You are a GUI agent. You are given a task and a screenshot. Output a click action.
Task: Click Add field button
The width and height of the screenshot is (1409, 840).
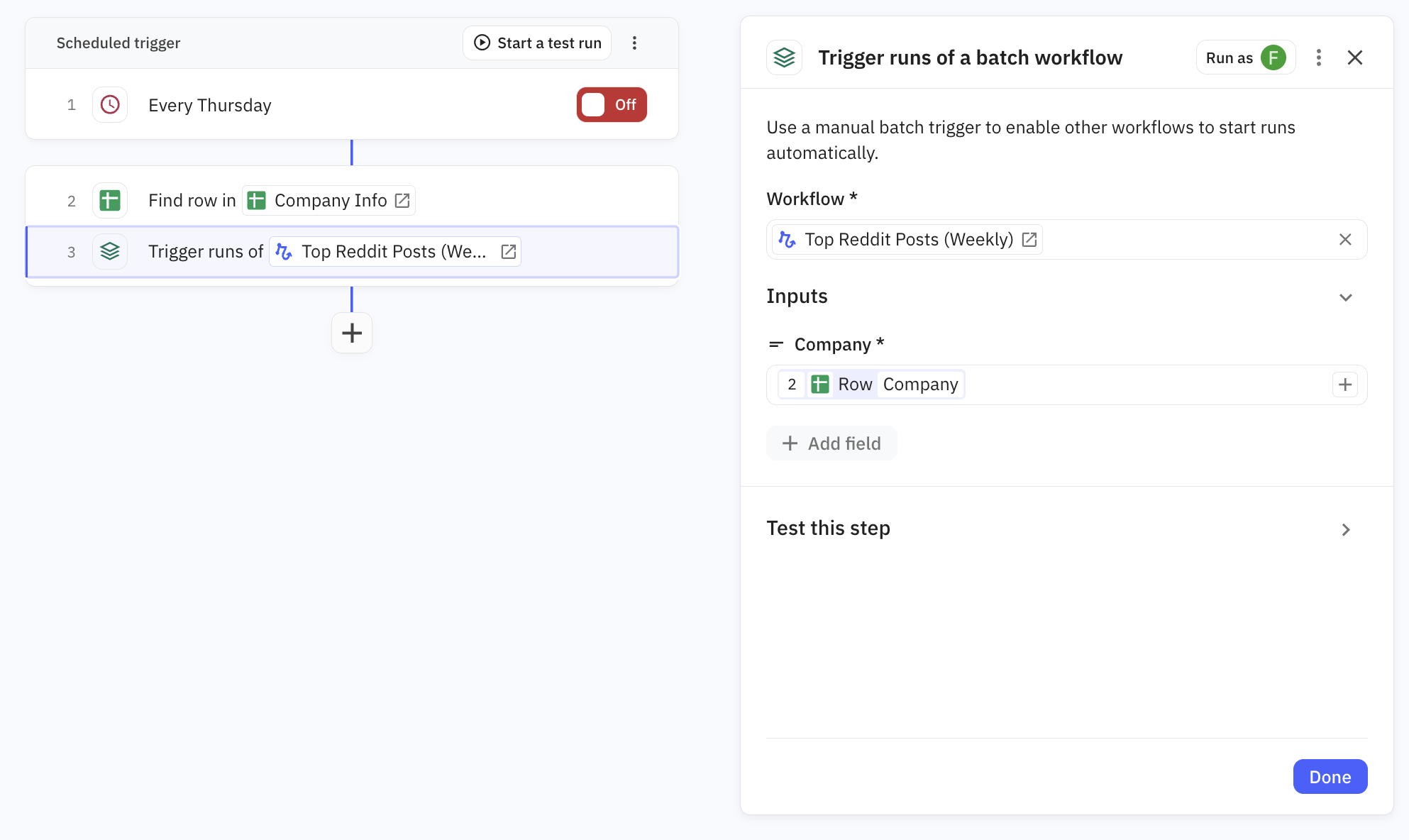(x=831, y=443)
